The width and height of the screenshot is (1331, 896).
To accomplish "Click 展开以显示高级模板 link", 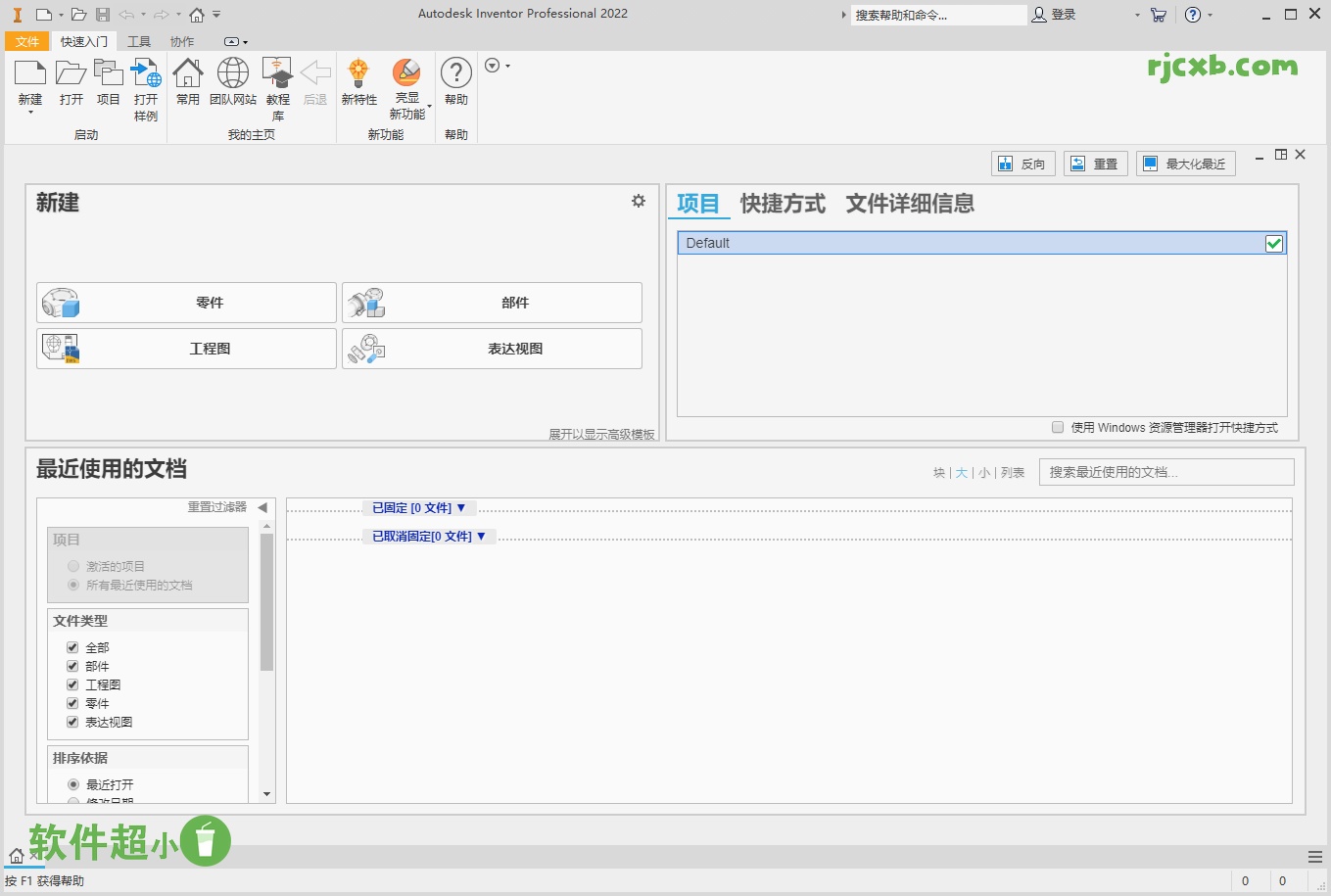I will (601, 434).
